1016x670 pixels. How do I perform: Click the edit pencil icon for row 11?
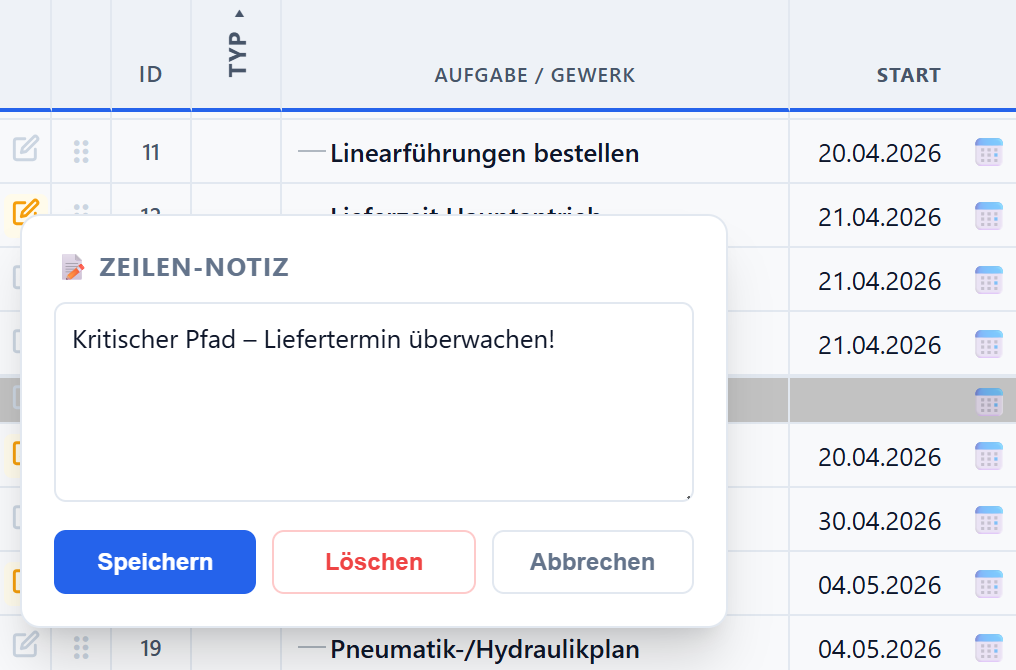coord(26,150)
